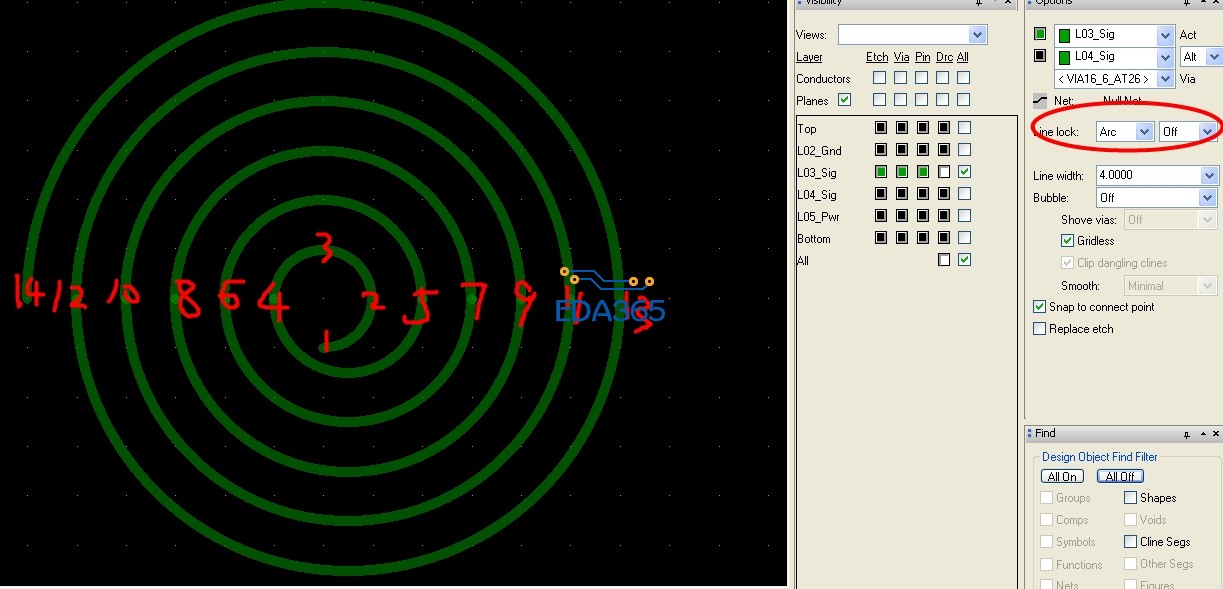1223x589 pixels.
Task: Open the Alt dropdown in Options
Action: tap(1214, 57)
